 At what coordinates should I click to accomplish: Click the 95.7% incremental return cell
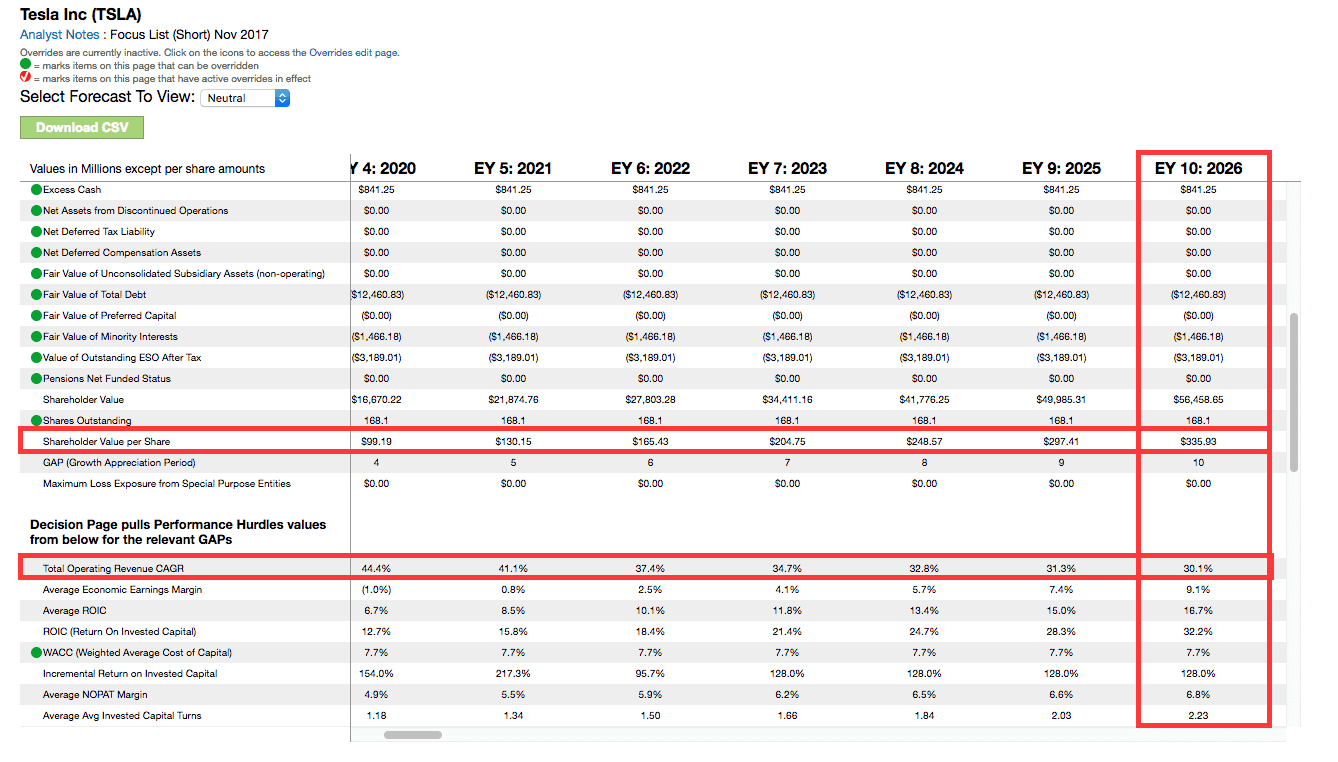650,674
